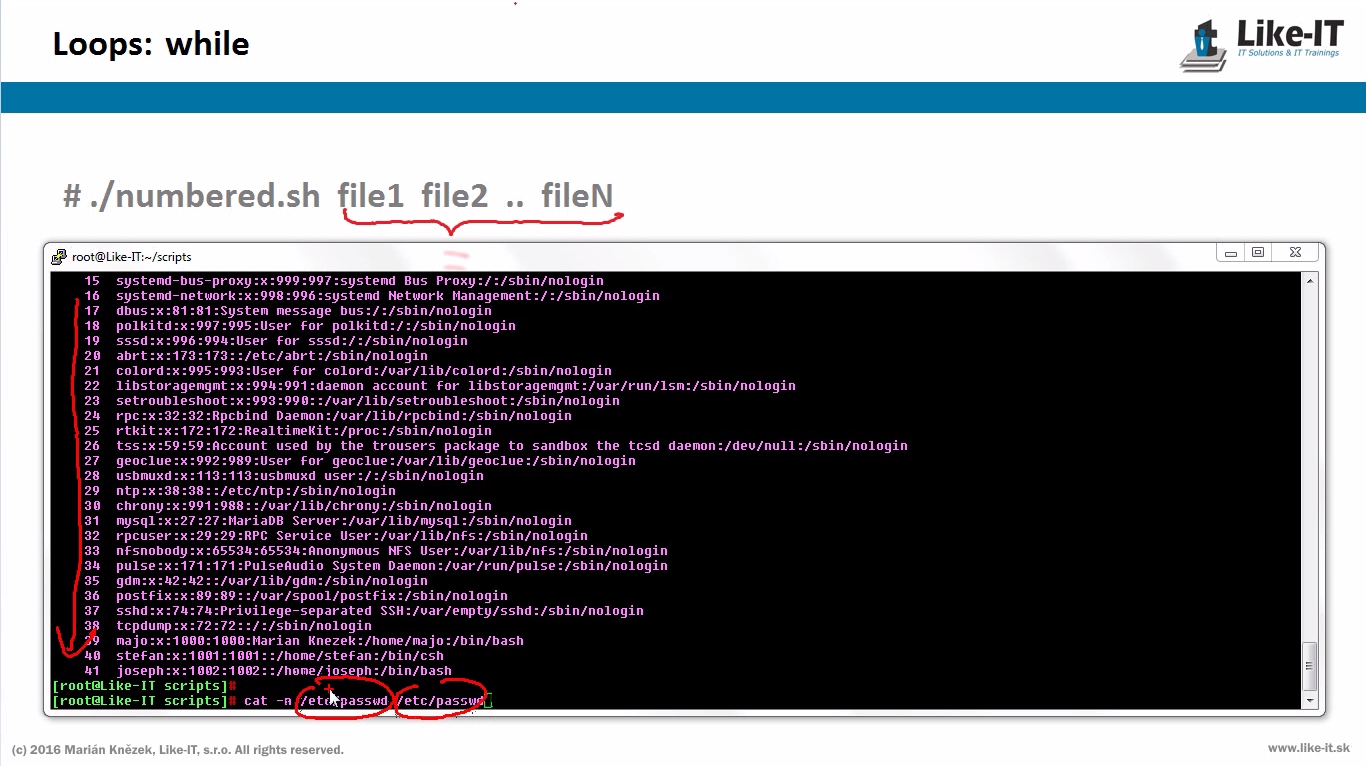This screenshot has height=766, width=1366.
Task: Click the root@Like-IT:~/scripts window title
Action: [x=131, y=257]
